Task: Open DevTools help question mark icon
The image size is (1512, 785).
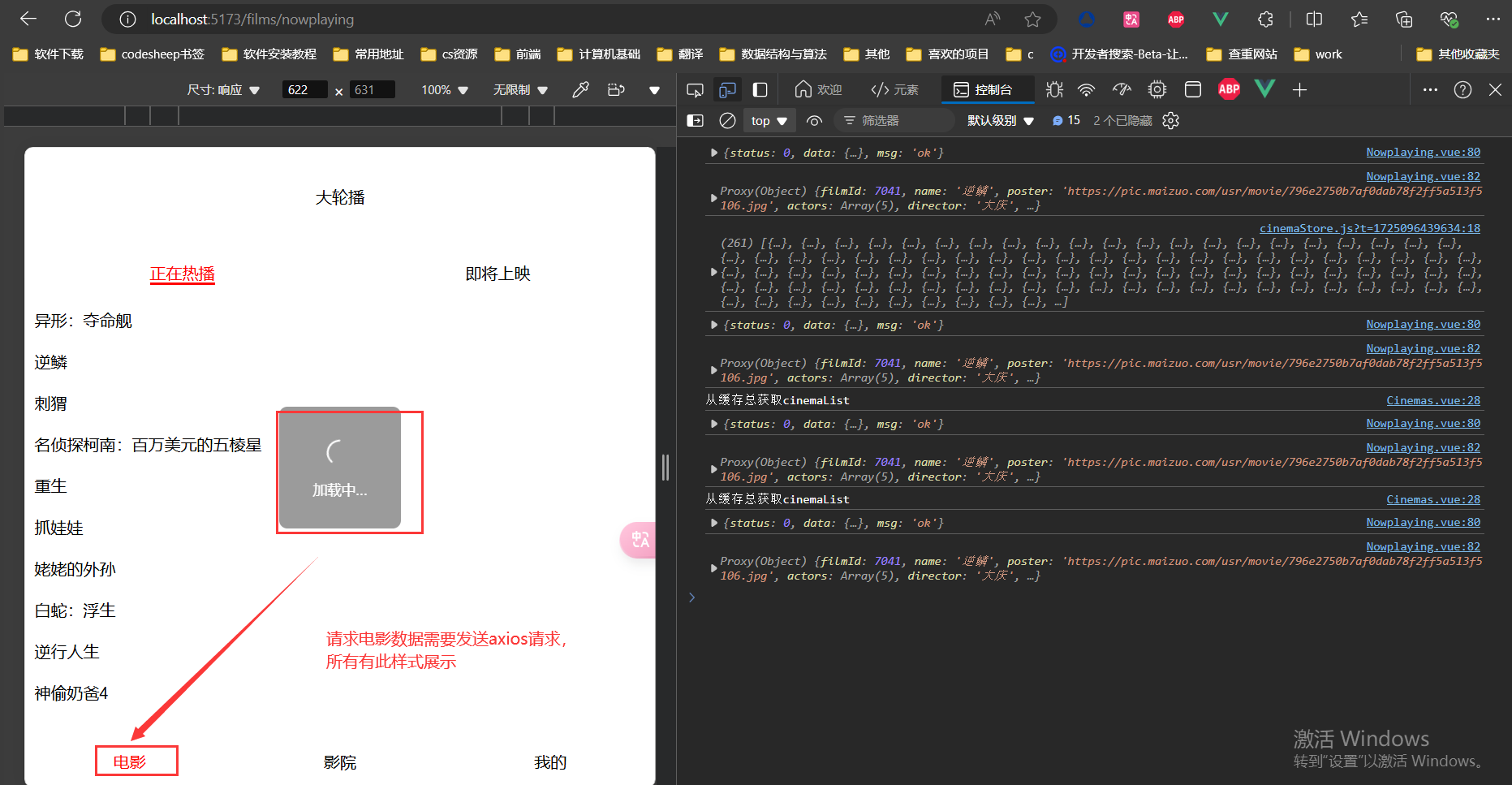Action: click(x=1462, y=89)
